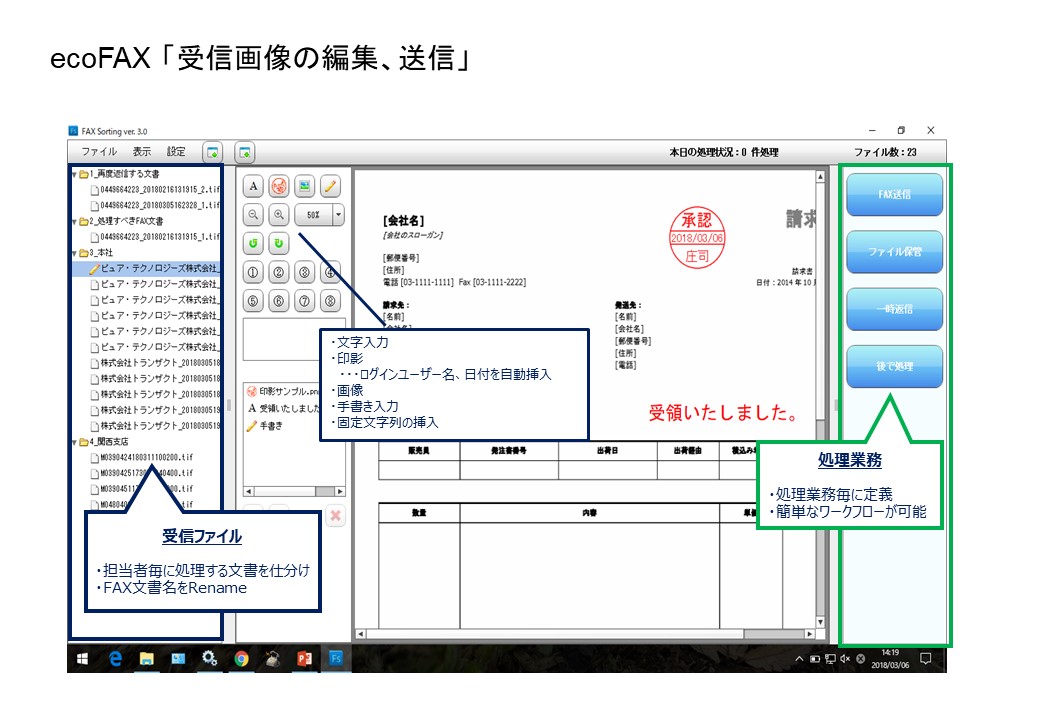Screen dimensions: 1040x720
Task: Select the 受領いたしました fixed text item
Action: (284, 408)
